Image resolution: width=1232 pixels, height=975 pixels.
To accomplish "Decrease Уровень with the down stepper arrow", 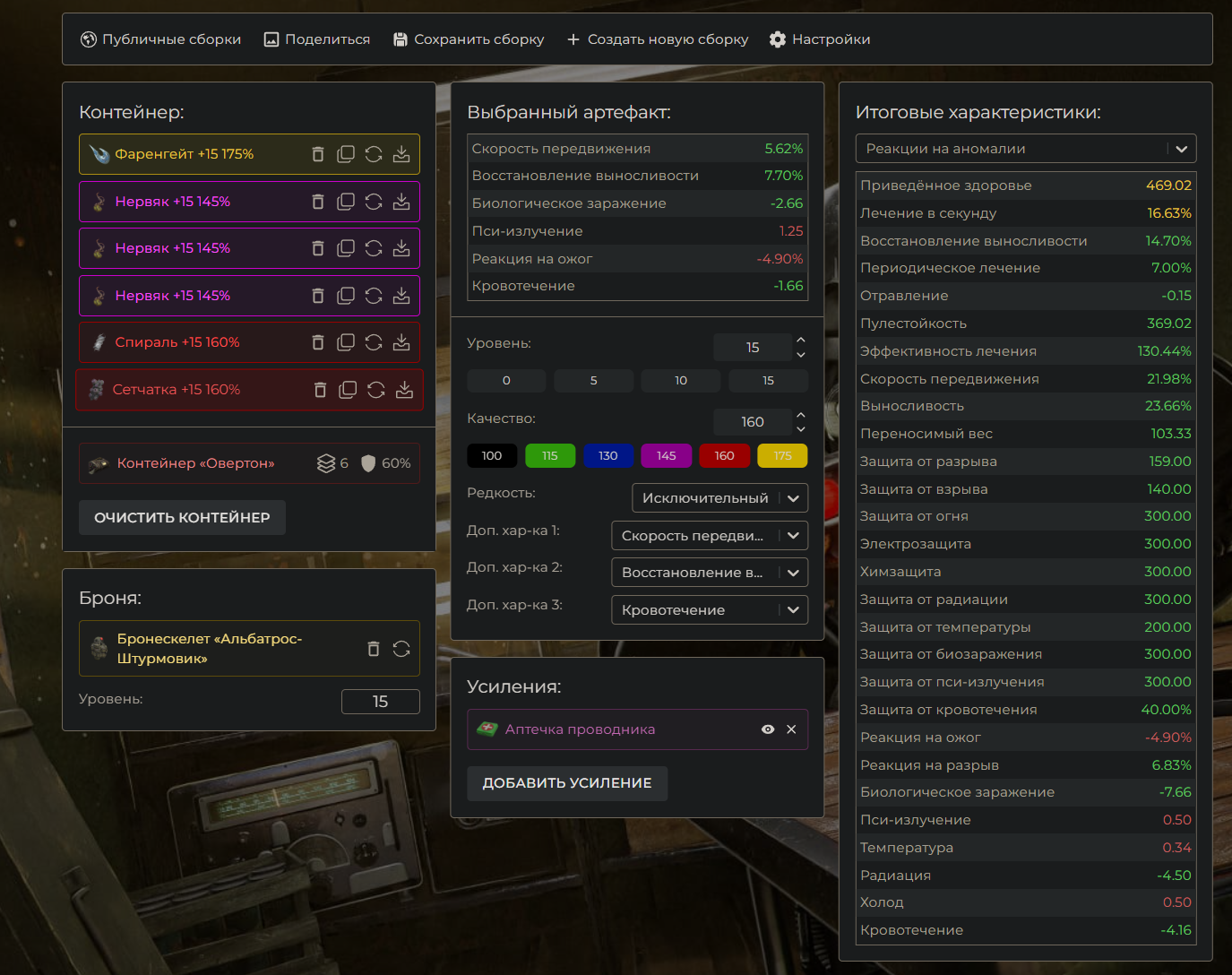I will click(801, 355).
